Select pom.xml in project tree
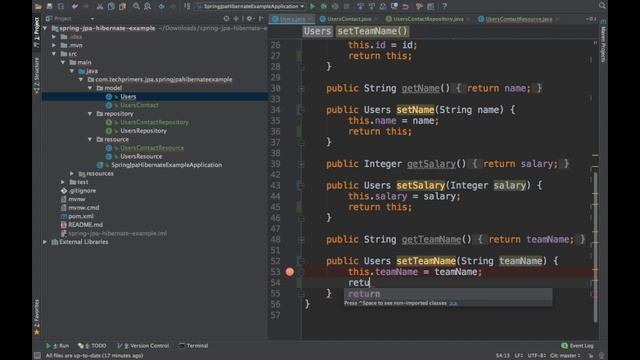Viewport: 640px width, 360px height. pyautogui.click(x=81, y=216)
